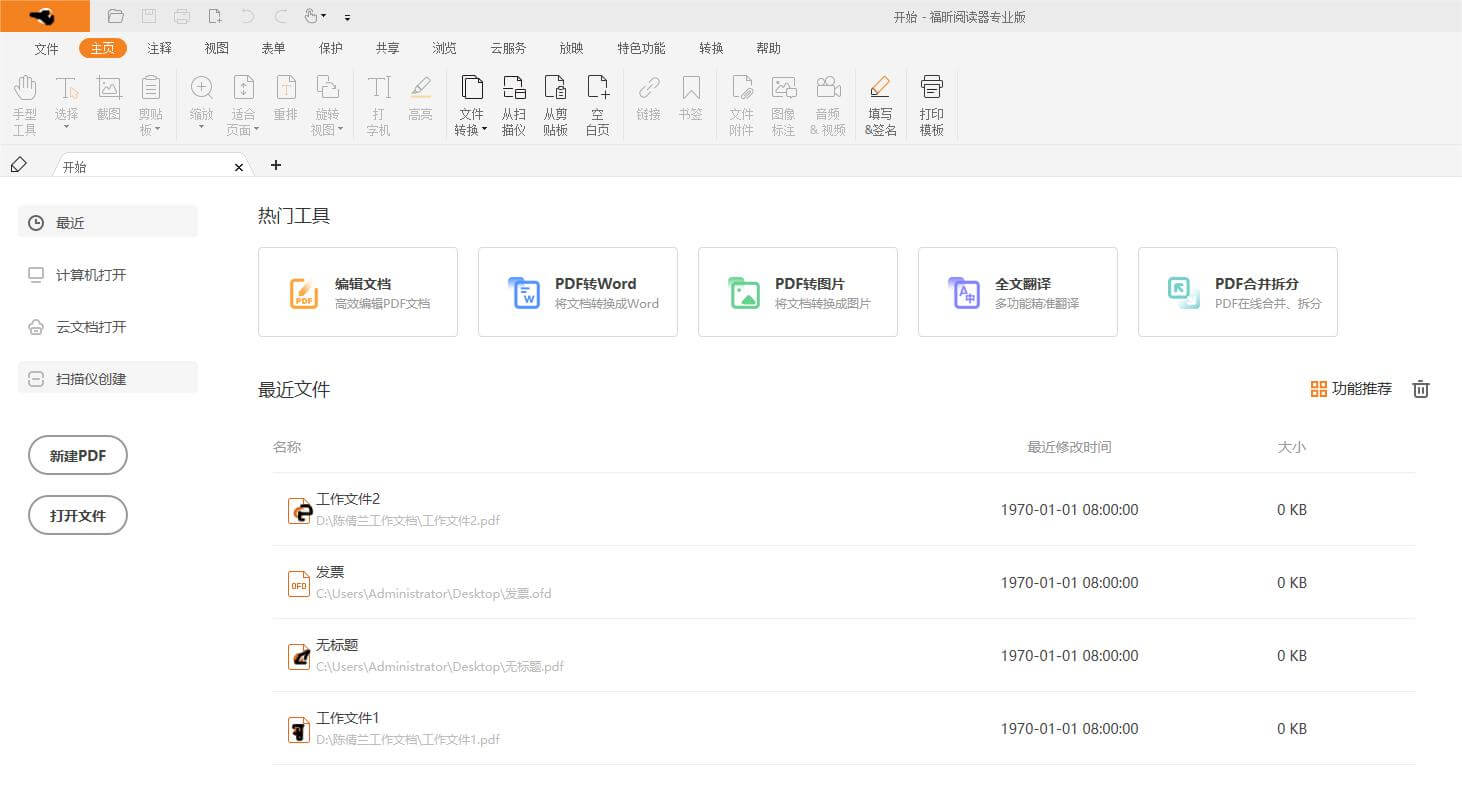Click the open folder icon in title bar

click(x=115, y=16)
